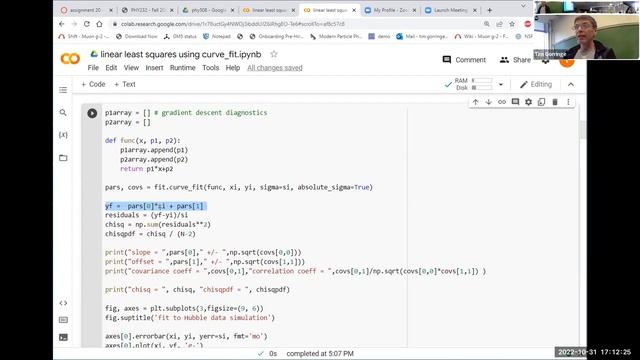This screenshot has height=360, width=640.
Task: Open the File menu
Action: coord(93,68)
